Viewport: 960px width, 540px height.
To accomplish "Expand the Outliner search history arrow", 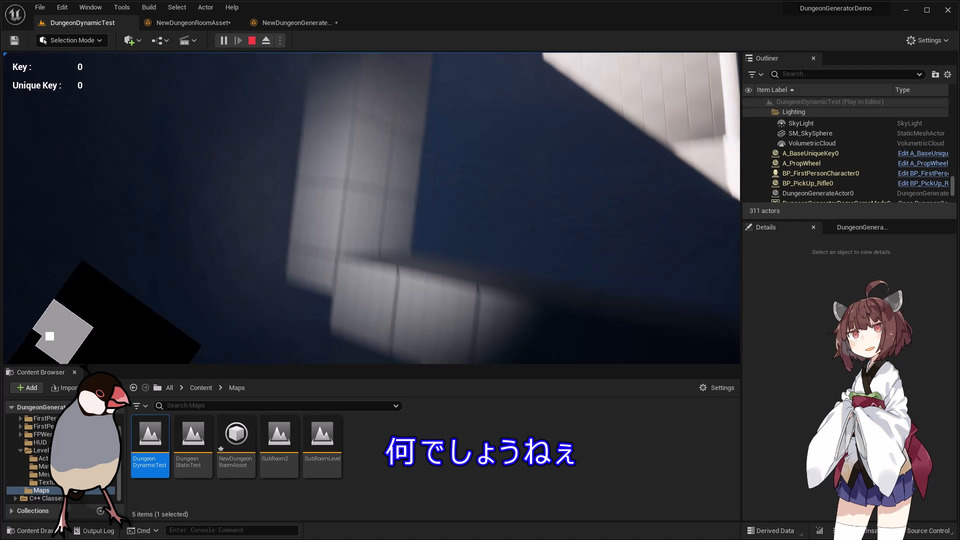I will 919,74.
